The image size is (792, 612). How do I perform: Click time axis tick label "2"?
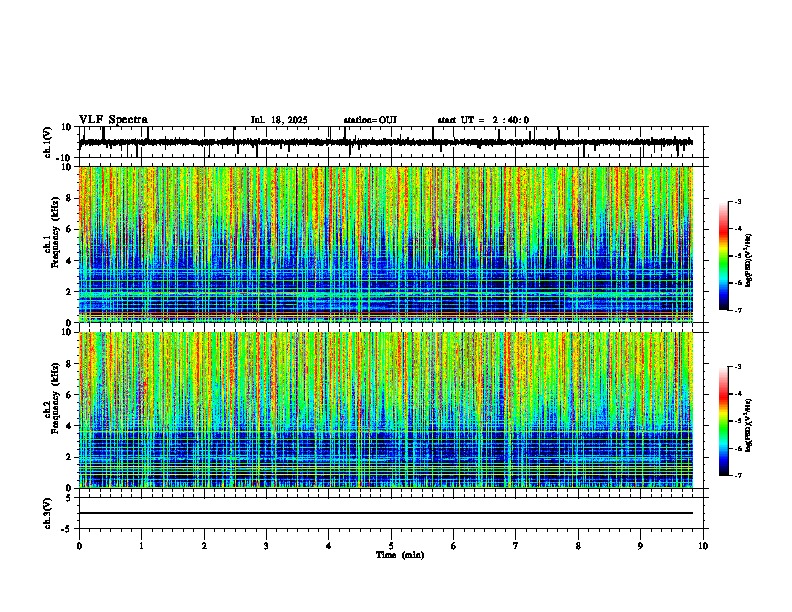click(x=204, y=546)
